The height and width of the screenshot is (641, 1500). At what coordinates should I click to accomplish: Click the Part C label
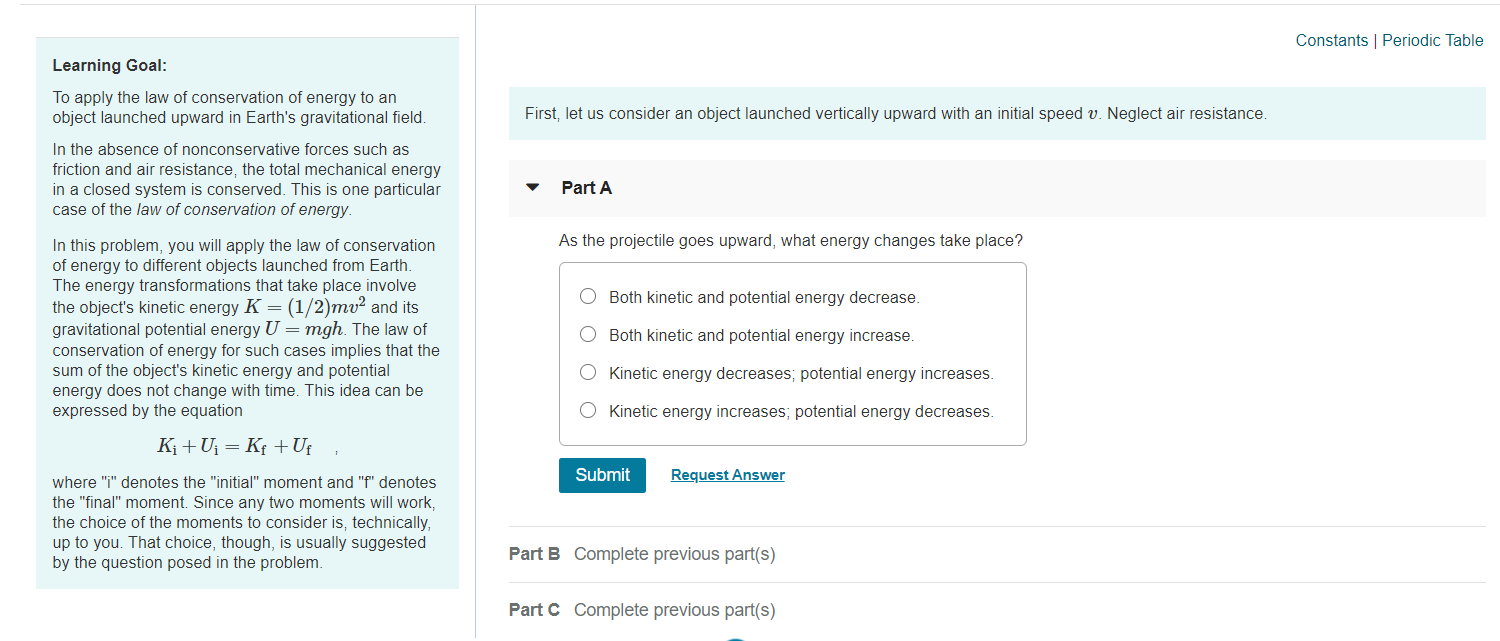click(534, 609)
